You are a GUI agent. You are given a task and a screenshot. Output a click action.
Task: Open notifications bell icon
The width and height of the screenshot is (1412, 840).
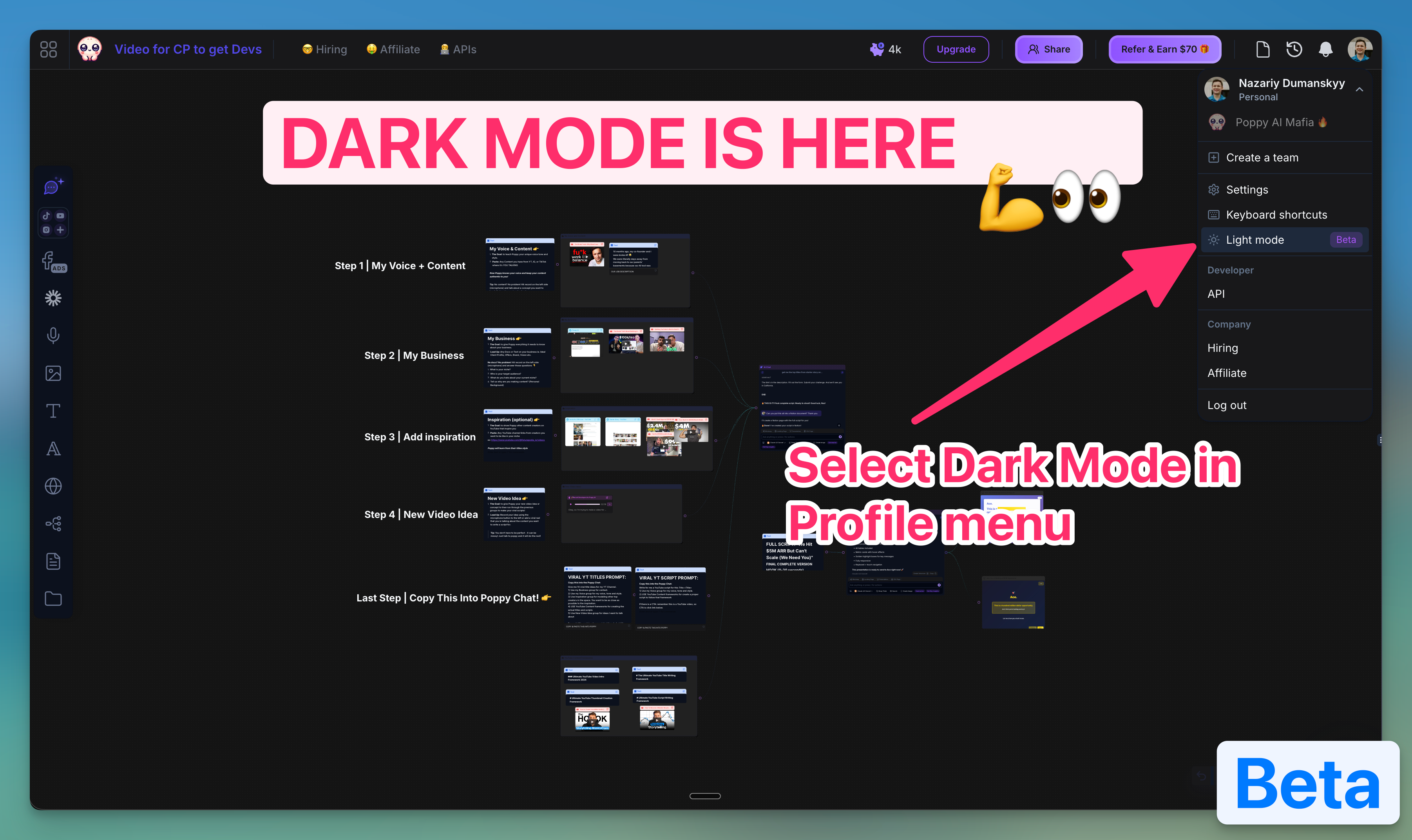point(1325,49)
